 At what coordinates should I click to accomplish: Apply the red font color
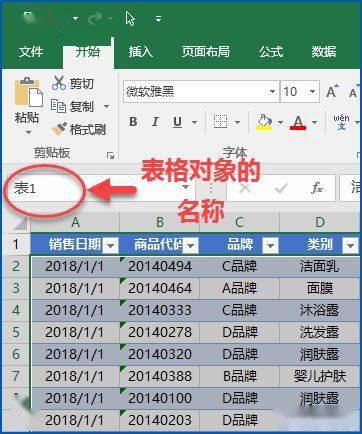tap(298, 122)
